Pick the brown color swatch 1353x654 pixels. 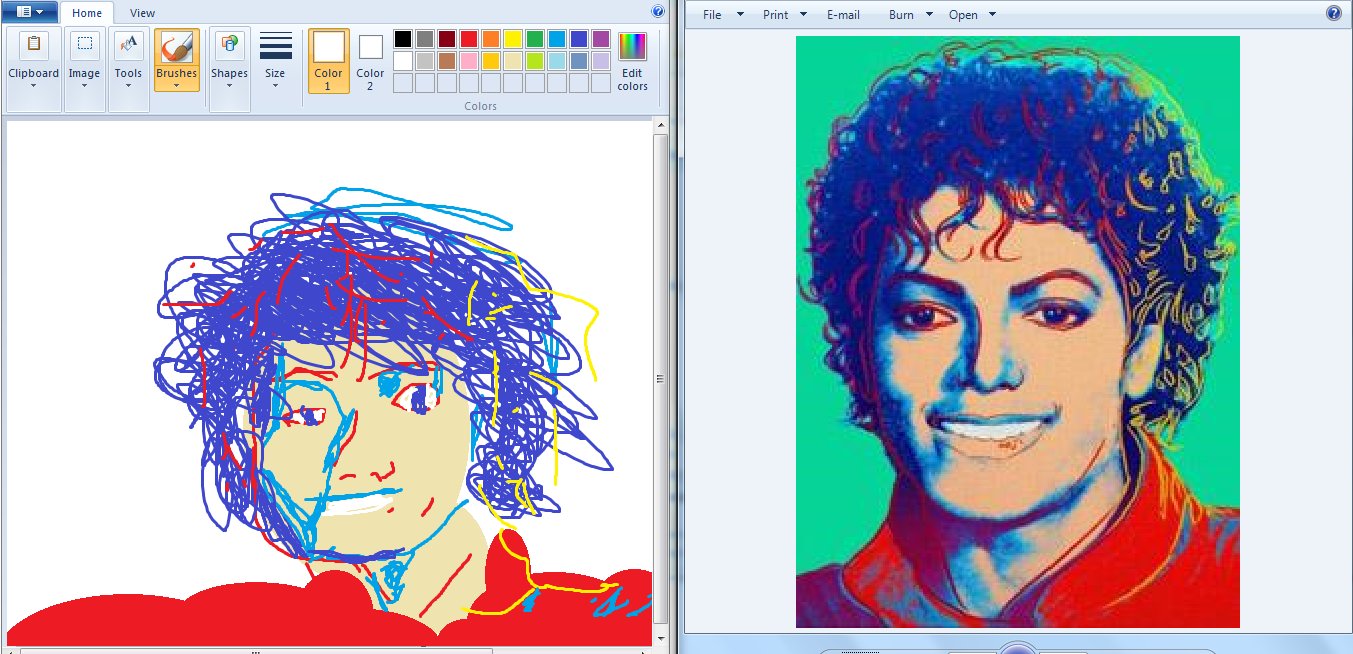coord(446,61)
